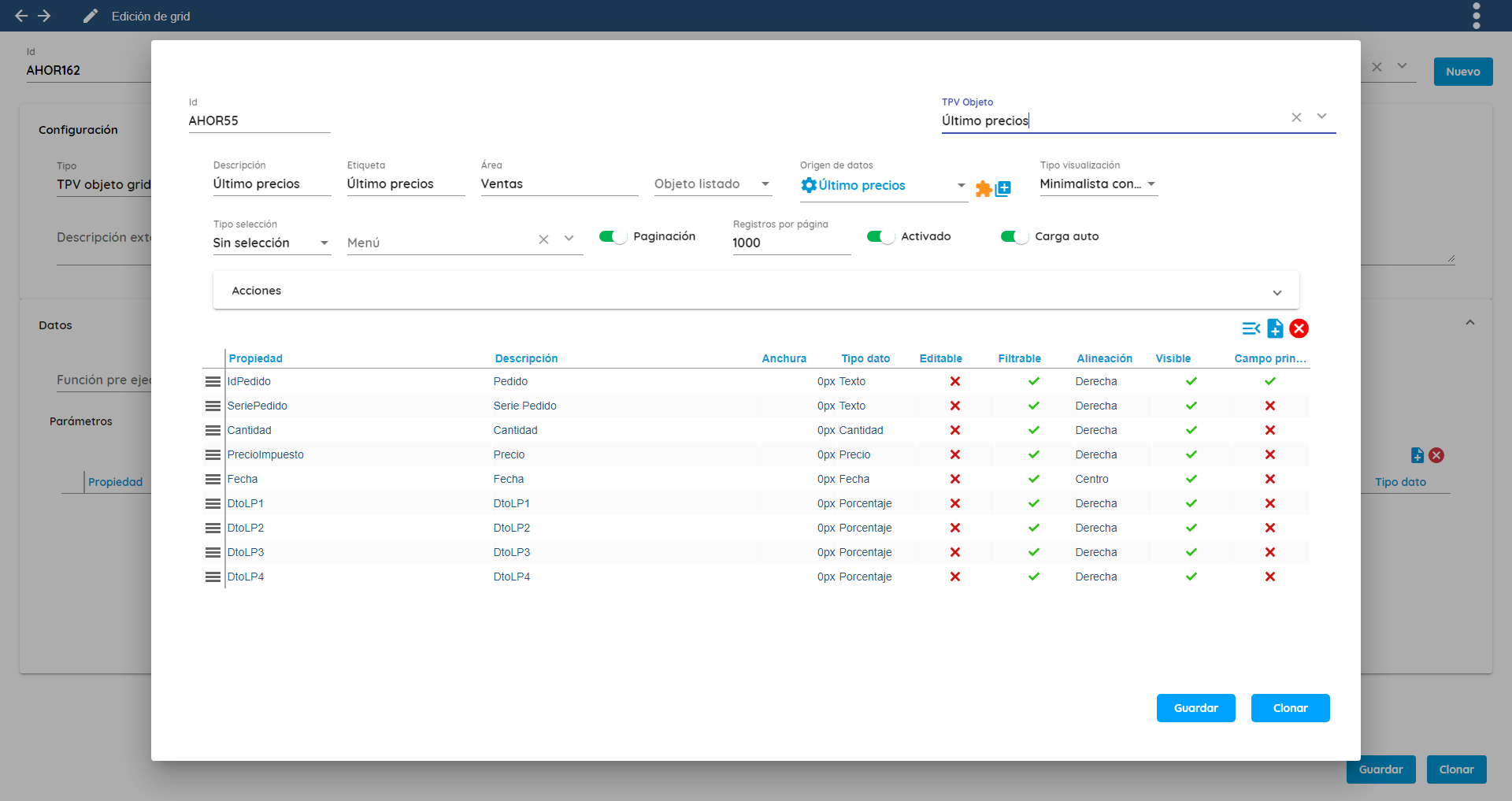Screen dimensions: 1512x801
Task: Click the Área input field
Action: coord(559,184)
